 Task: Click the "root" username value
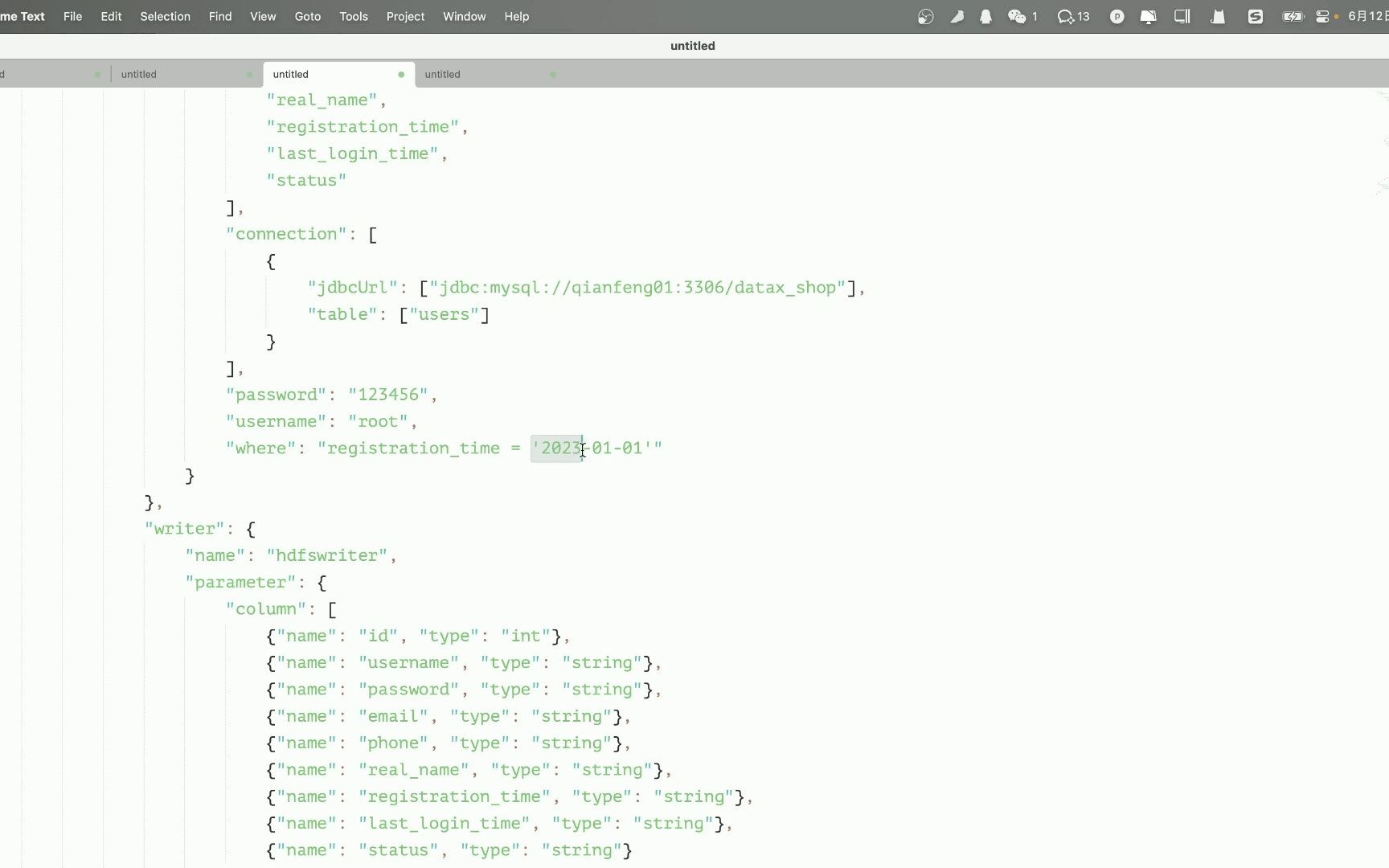click(378, 421)
